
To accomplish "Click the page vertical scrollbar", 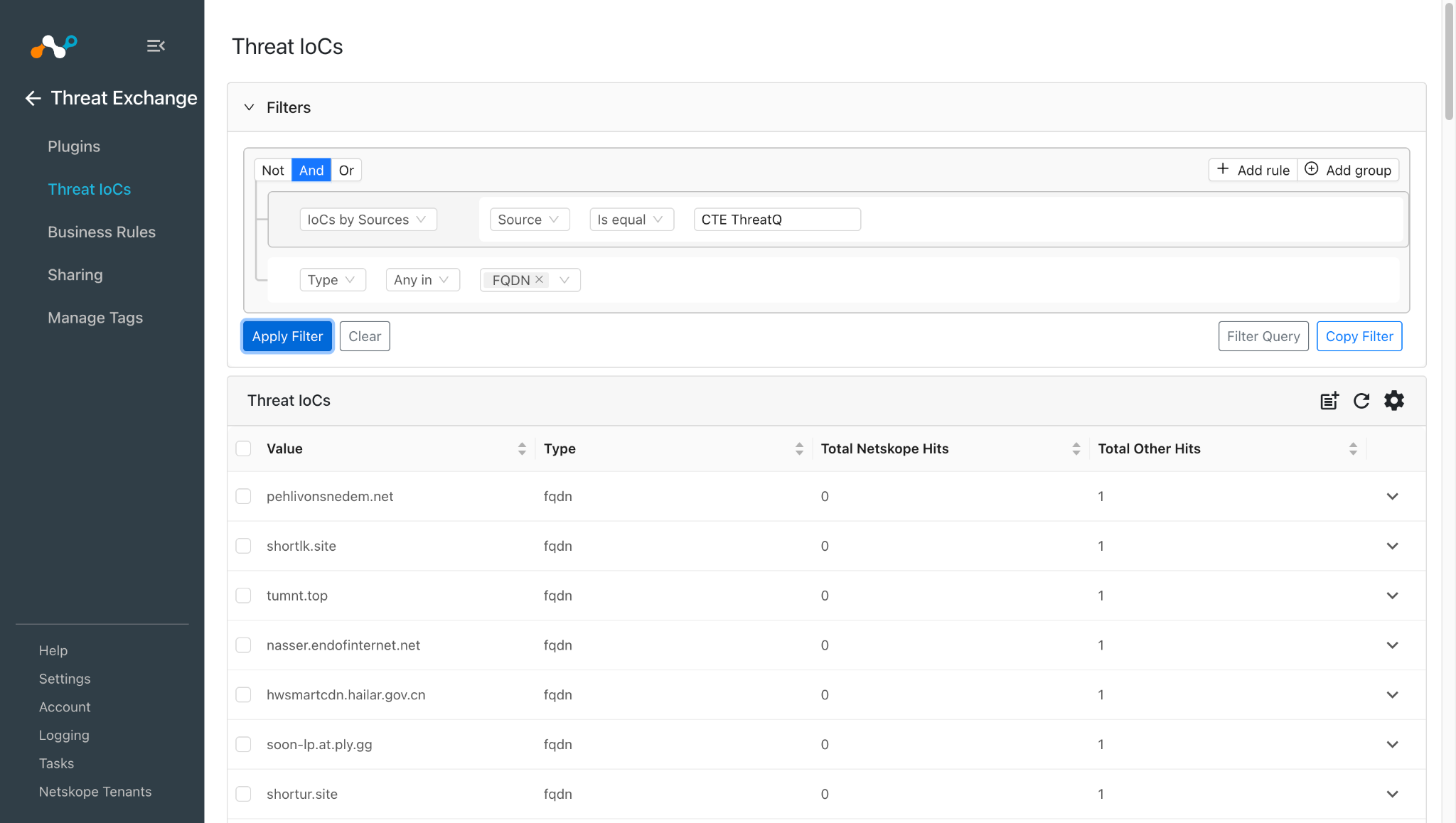I will (1449, 61).
